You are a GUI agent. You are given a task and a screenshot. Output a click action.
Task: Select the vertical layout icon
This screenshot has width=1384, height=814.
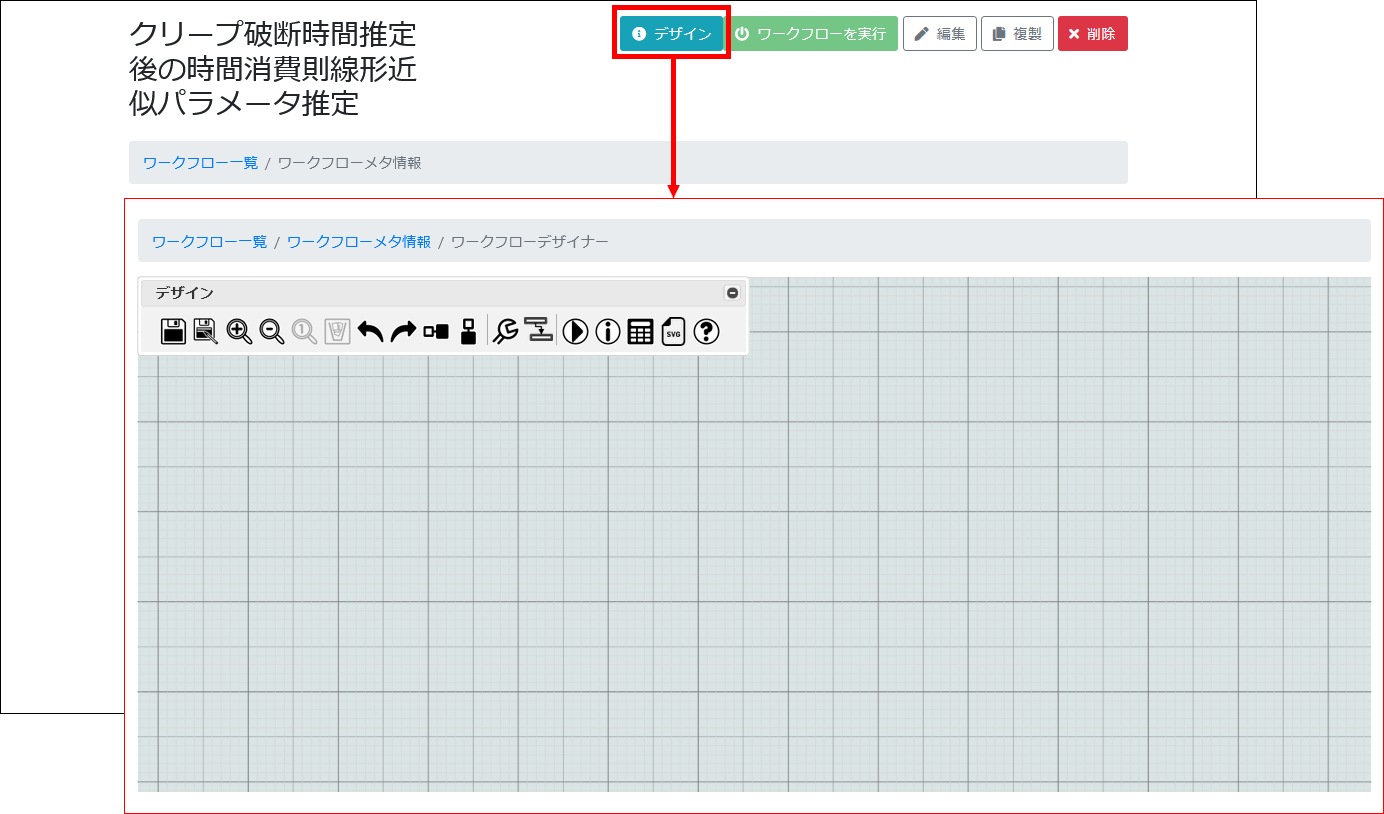[x=468, y=331]
